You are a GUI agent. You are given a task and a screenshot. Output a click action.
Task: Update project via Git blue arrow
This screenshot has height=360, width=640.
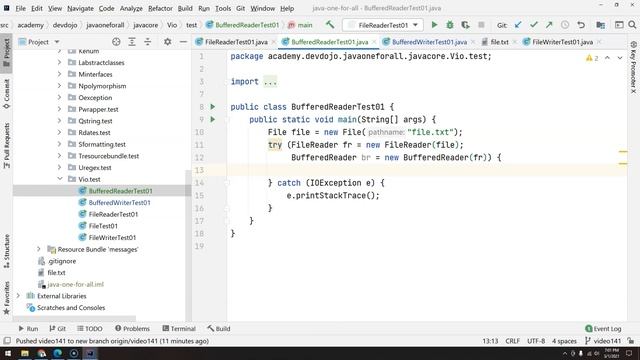click(x=518, y=25)
